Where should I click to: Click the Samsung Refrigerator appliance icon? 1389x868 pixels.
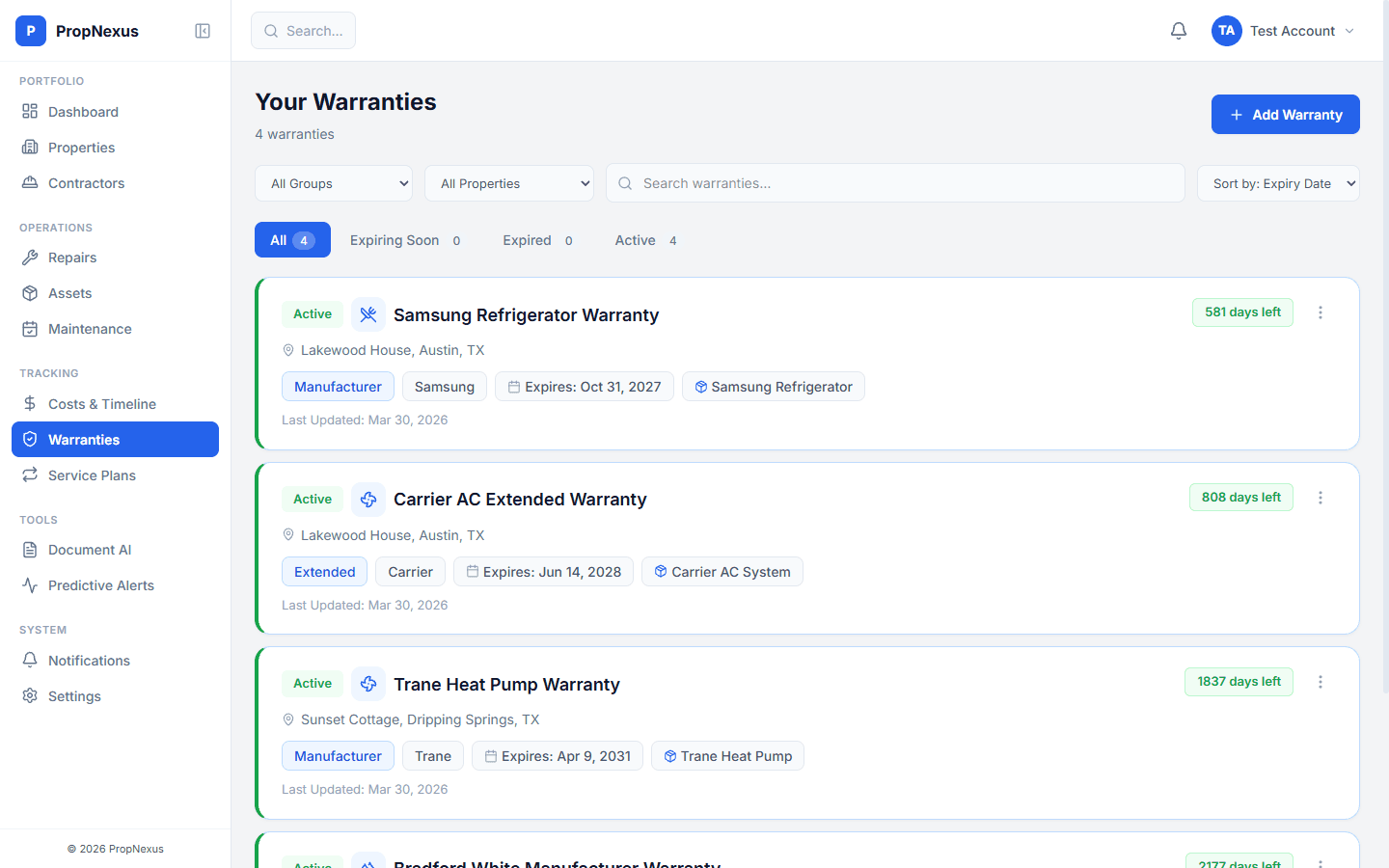point(368,313)
